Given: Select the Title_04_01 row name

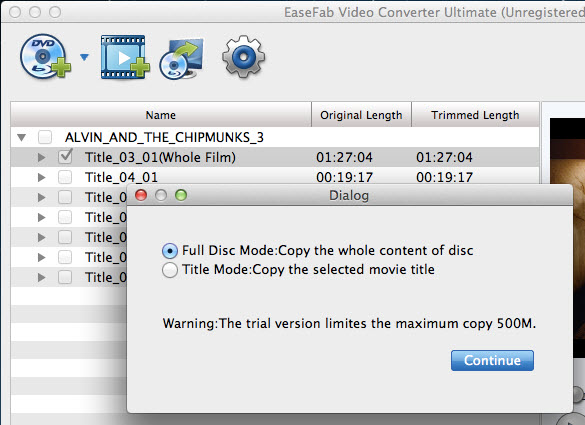Looking at the screenshot, I should pyautogui.click(x=121, y=177).
